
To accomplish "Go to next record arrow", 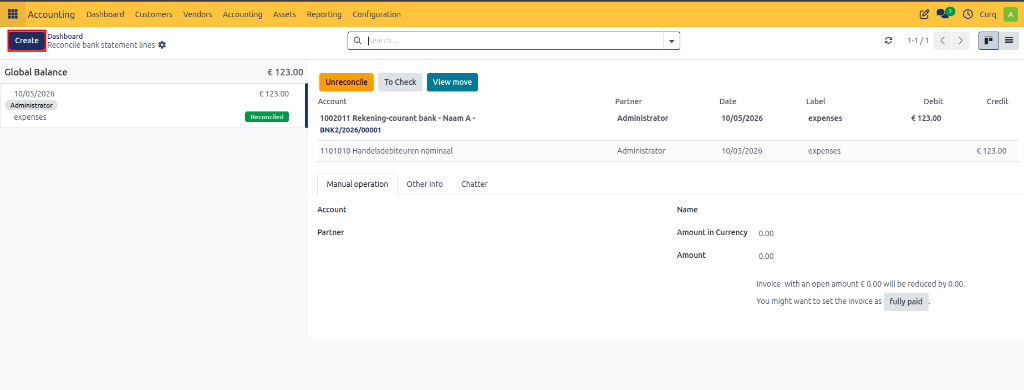I will tap(960, 41).
